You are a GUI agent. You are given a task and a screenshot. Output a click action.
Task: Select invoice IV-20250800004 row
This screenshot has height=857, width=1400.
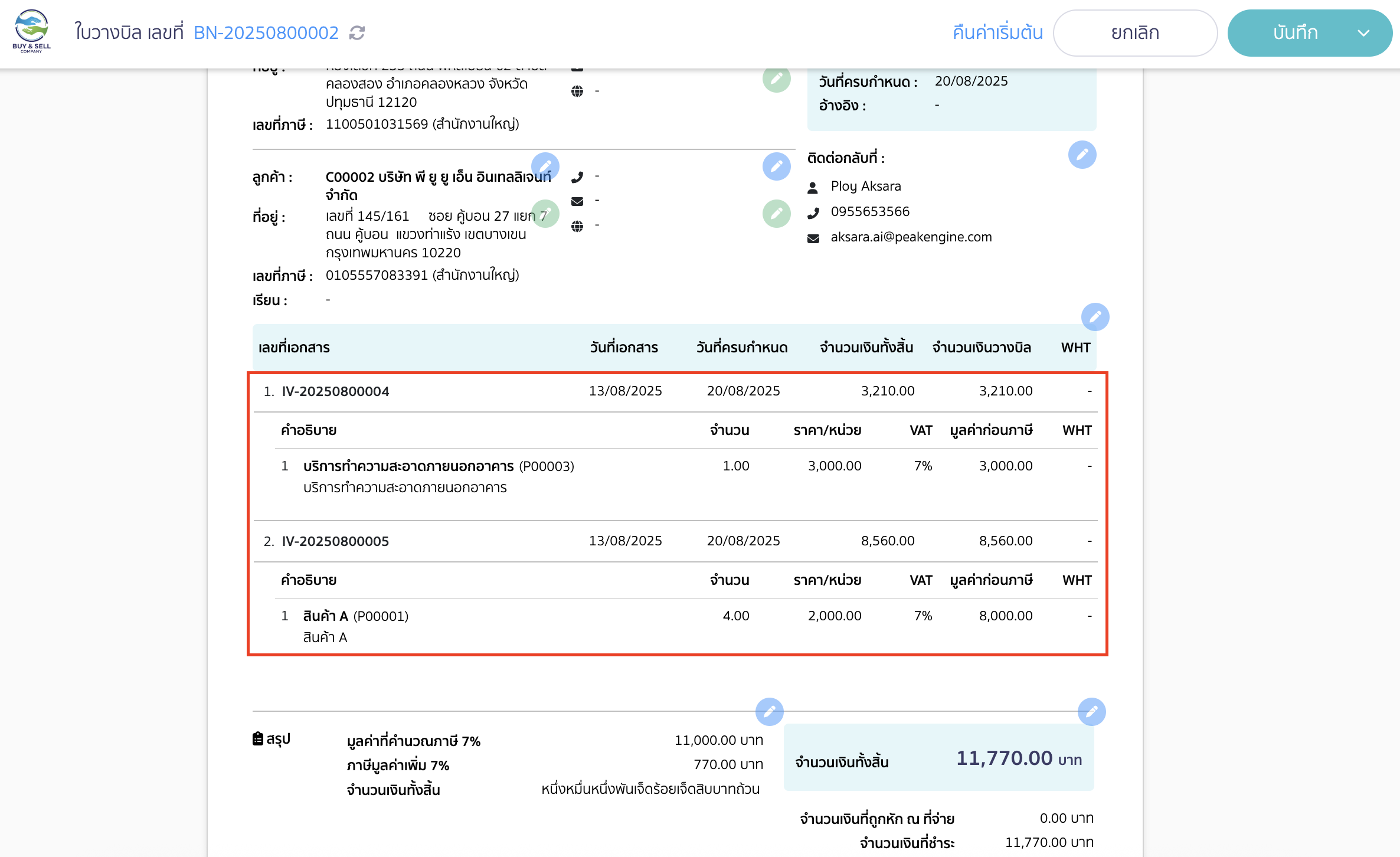(676, 391)
